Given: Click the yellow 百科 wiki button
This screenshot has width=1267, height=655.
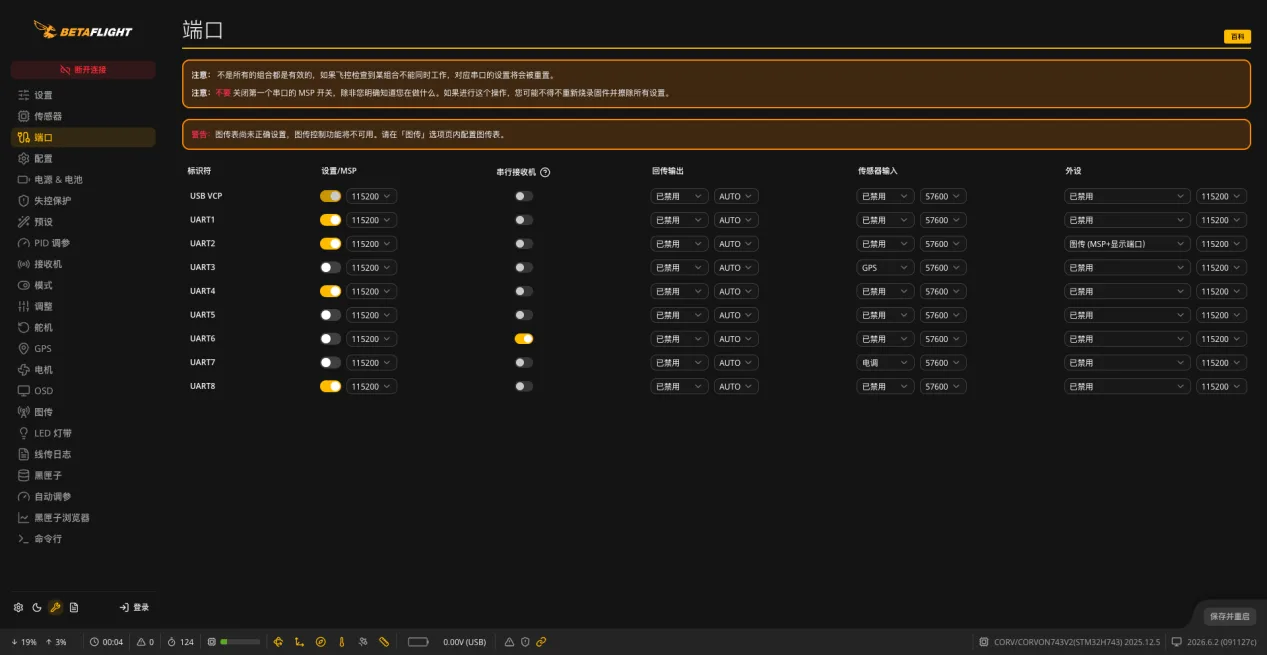Looking at the screenshot, I should pyautogui.click(x=1238, y=37).
